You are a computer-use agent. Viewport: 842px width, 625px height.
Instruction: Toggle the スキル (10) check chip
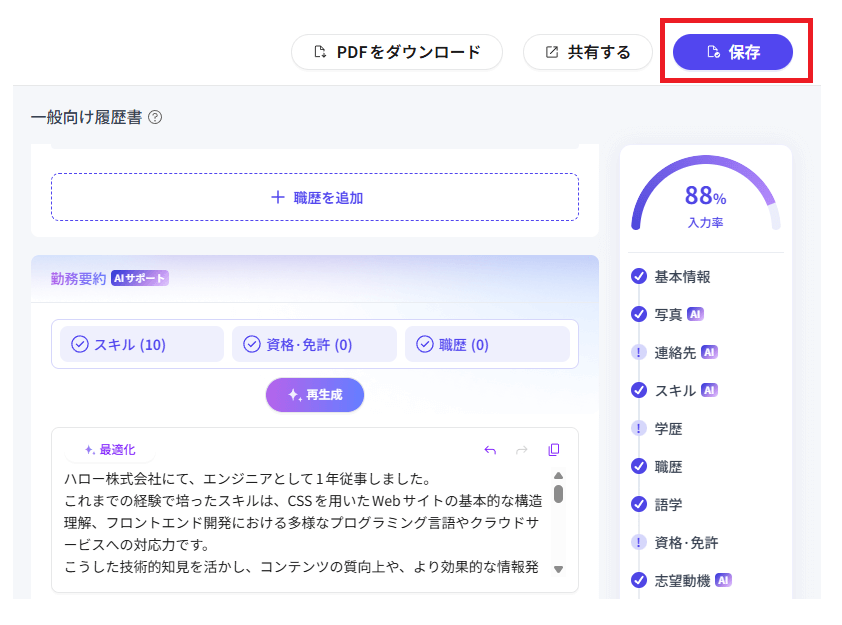141,344
